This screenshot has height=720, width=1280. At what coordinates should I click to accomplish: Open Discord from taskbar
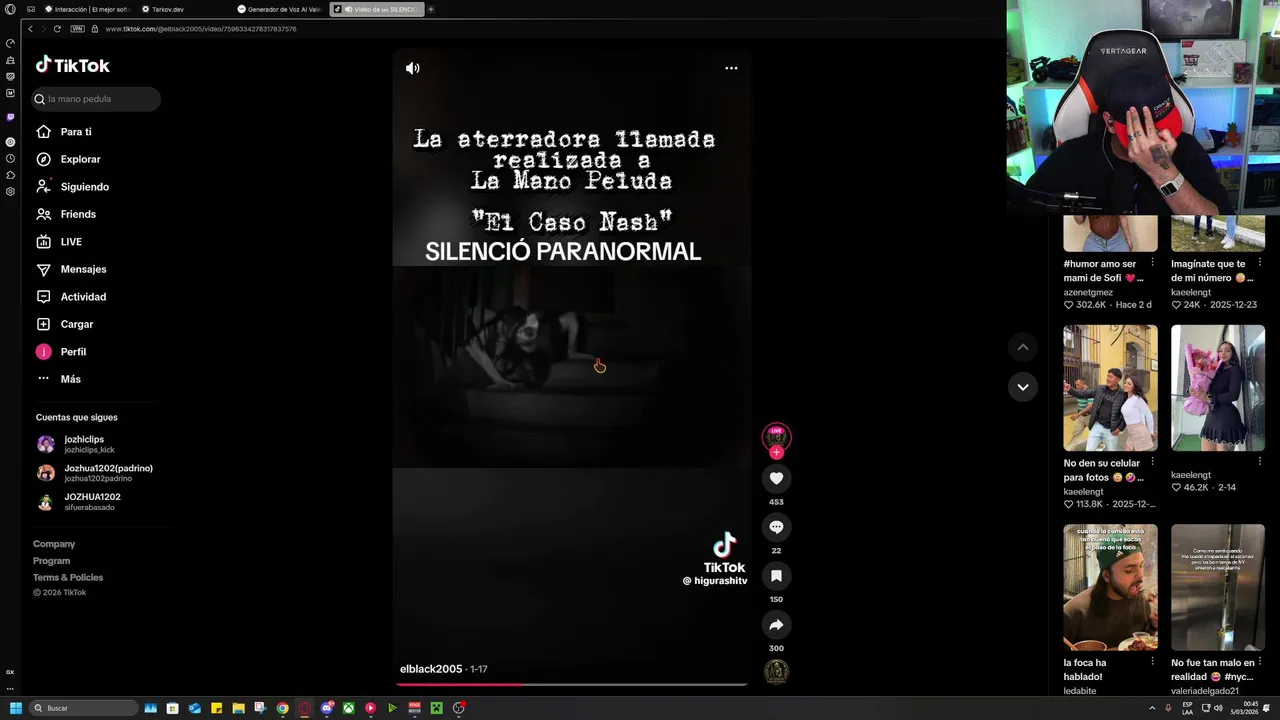point(327,708)
